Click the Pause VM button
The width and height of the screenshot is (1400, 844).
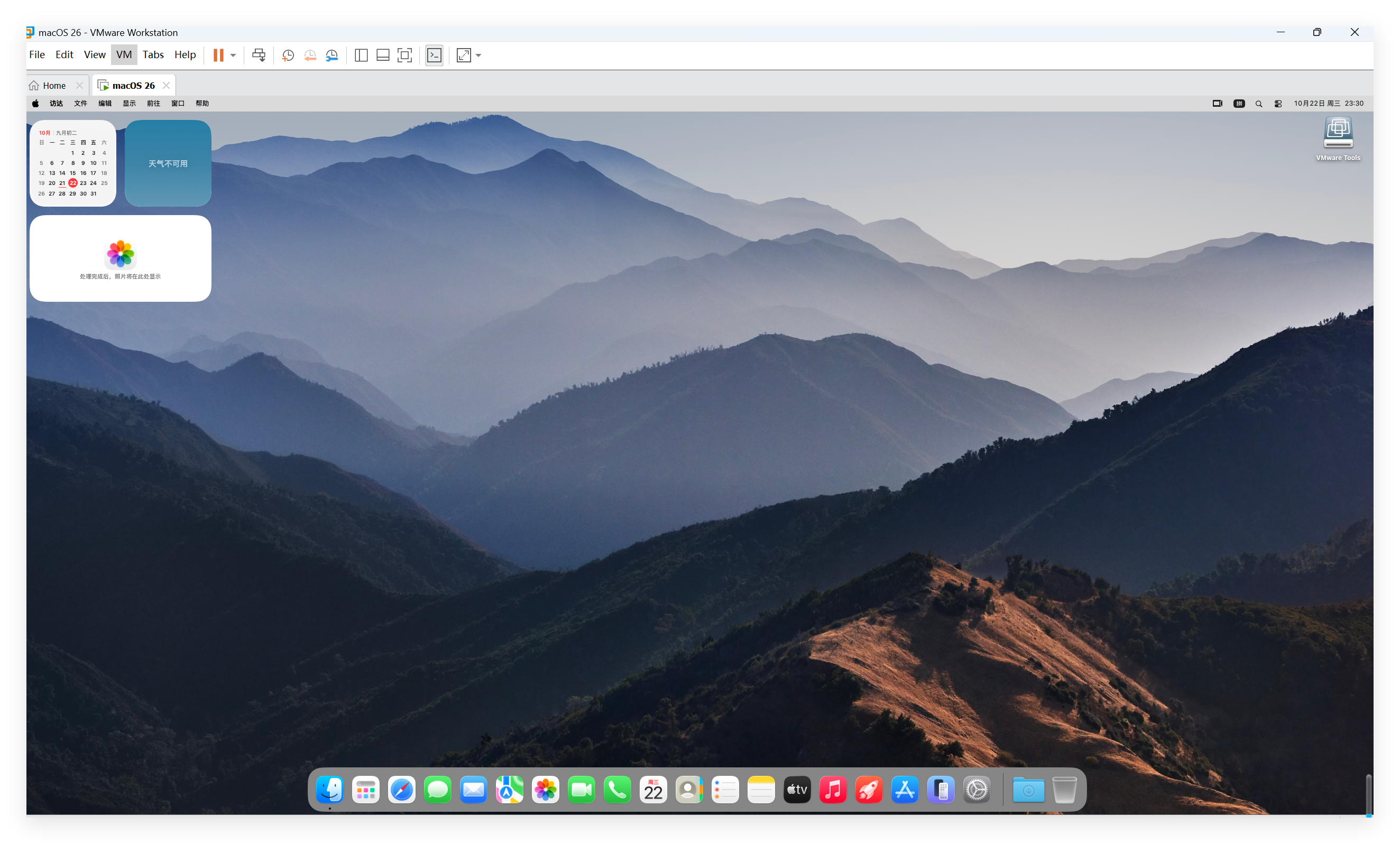(x=218, y=55)
